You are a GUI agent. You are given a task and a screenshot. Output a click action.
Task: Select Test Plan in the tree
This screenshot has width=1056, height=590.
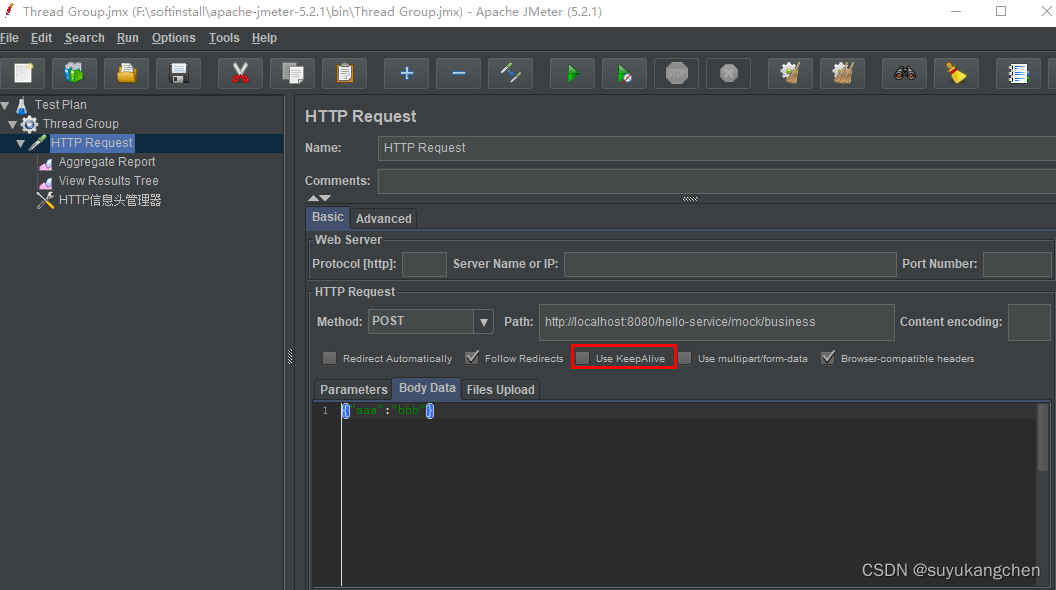61,104
